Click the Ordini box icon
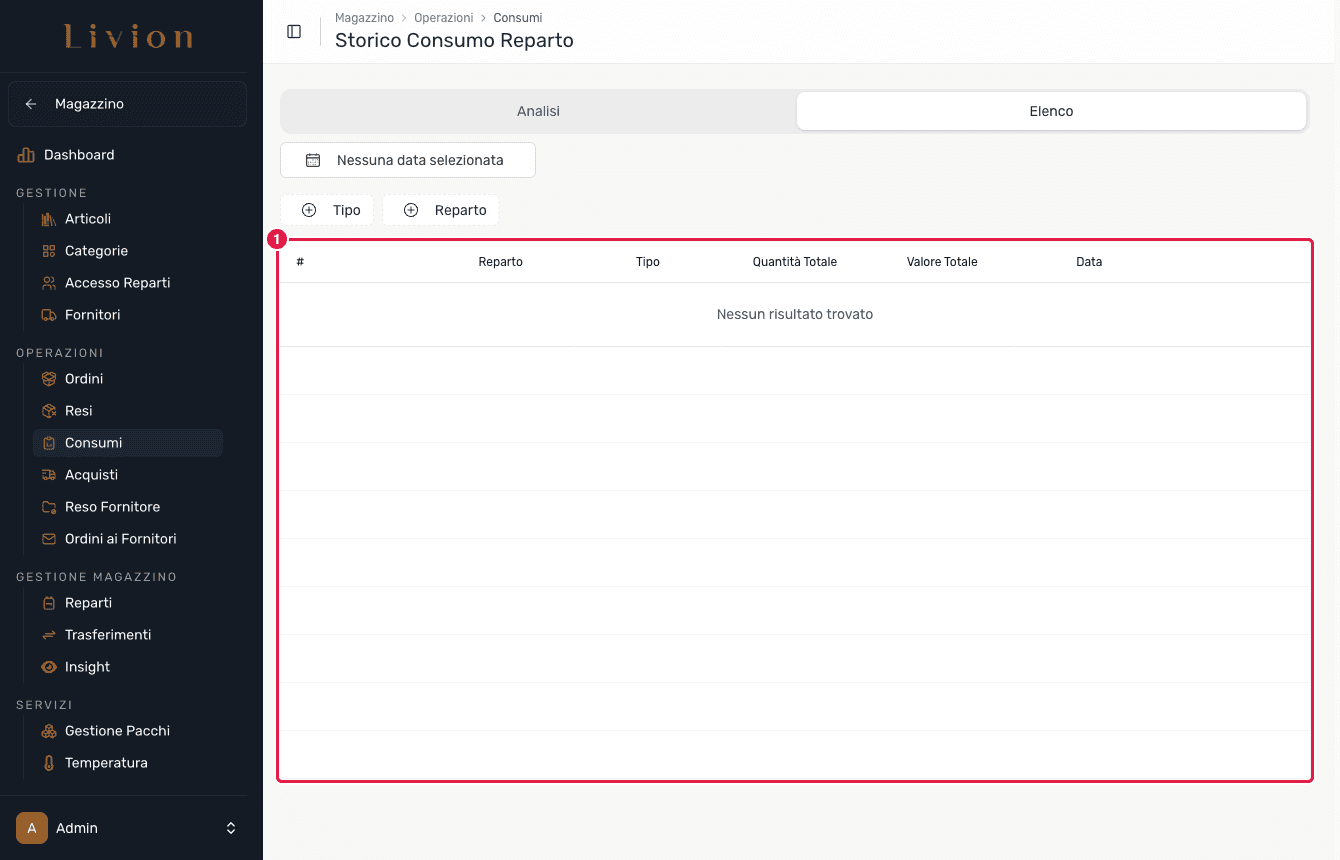The width and height of the screenshot is (1340, 860). tap(48, 379)
